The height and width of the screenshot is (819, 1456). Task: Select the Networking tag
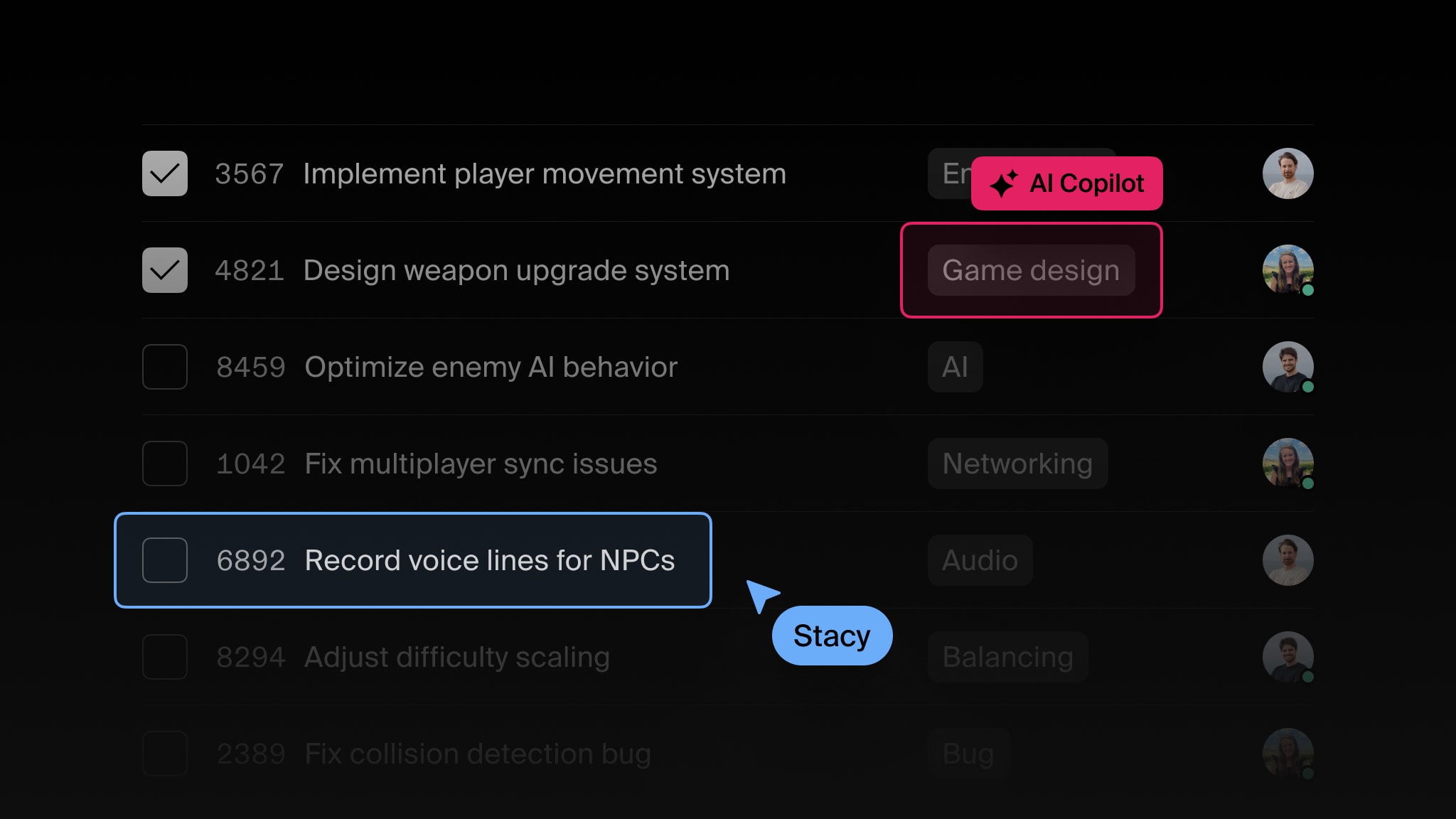[1017, 464]
